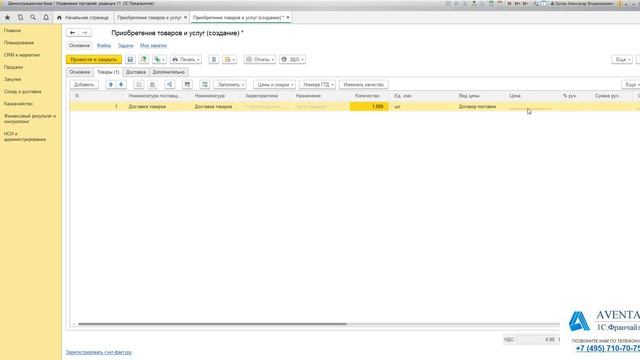Close the first Приобретение товаров и услуг tab
The image size is (640, 360).
(185, 18)
